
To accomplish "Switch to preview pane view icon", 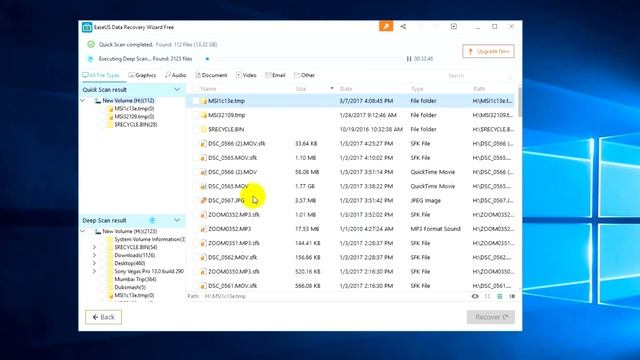I will click(512, 296).
